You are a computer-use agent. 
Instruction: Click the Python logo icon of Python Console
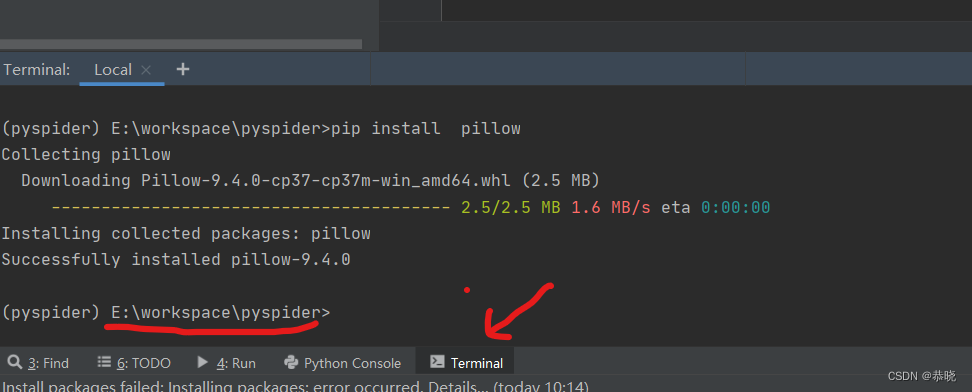pyautogui.click(x=291, y=362)
